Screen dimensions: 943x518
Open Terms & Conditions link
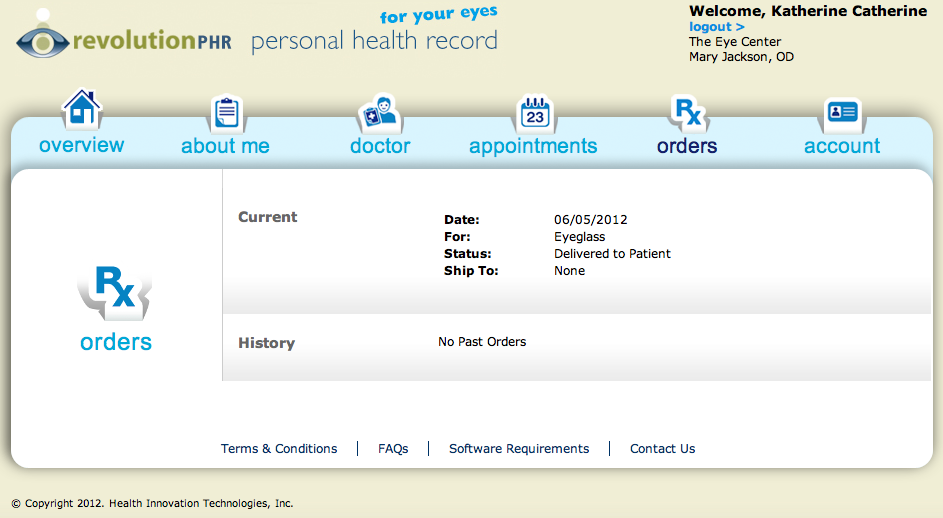click(279, 449)
